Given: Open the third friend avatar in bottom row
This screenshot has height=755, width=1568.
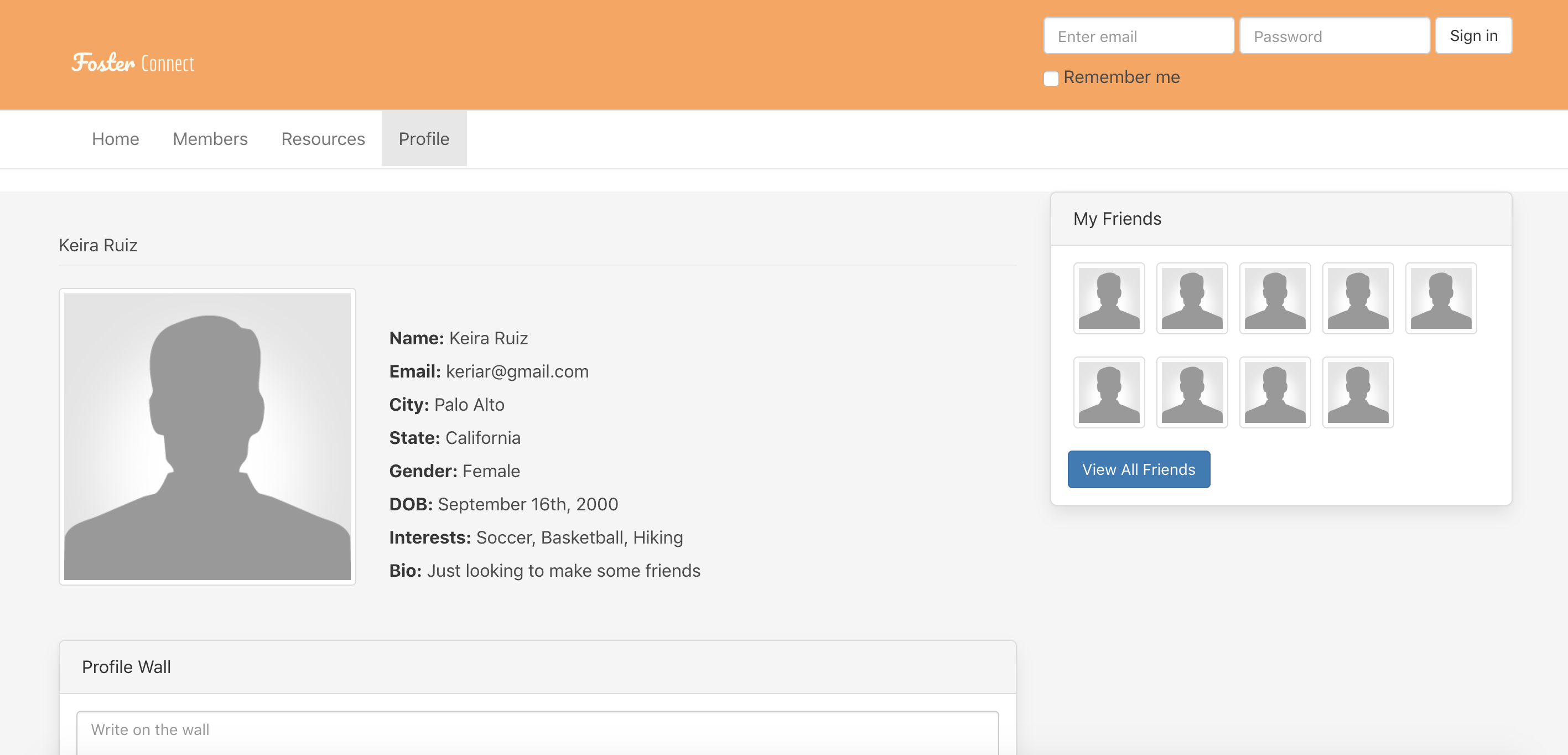Looking at the screenshot, I should (x=1275, y=392).
